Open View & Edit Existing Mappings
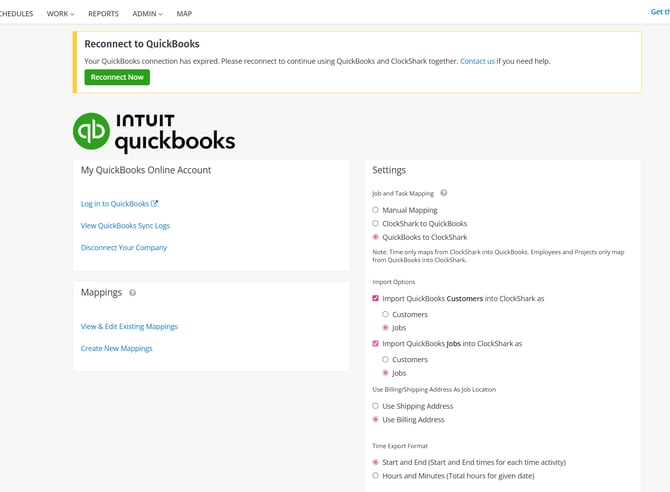 coord(129,327)
